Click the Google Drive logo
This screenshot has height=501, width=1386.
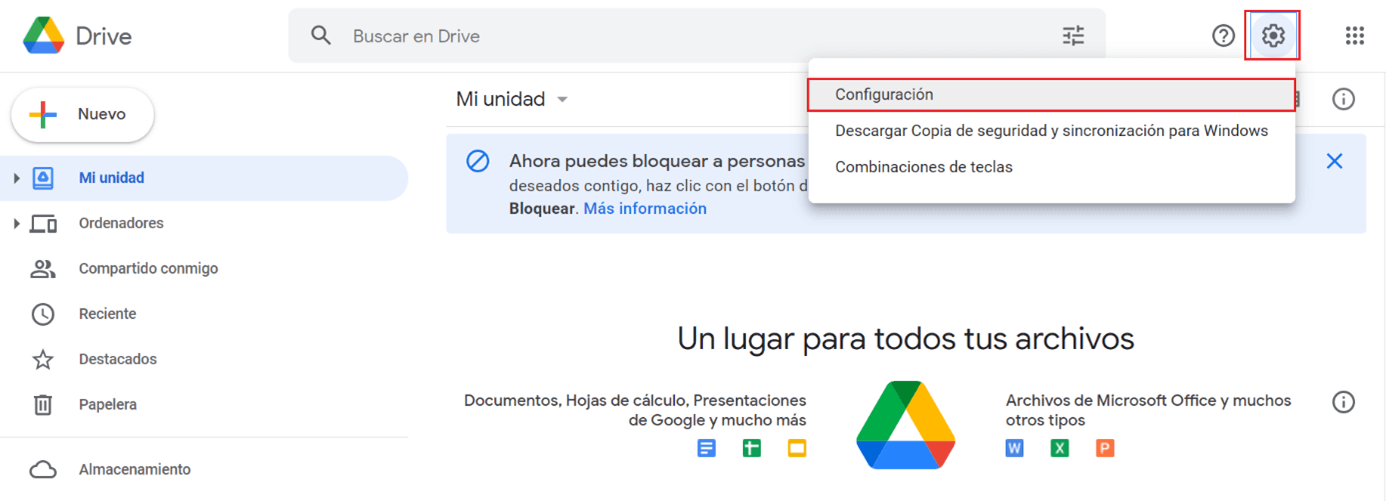click(43, 36)
